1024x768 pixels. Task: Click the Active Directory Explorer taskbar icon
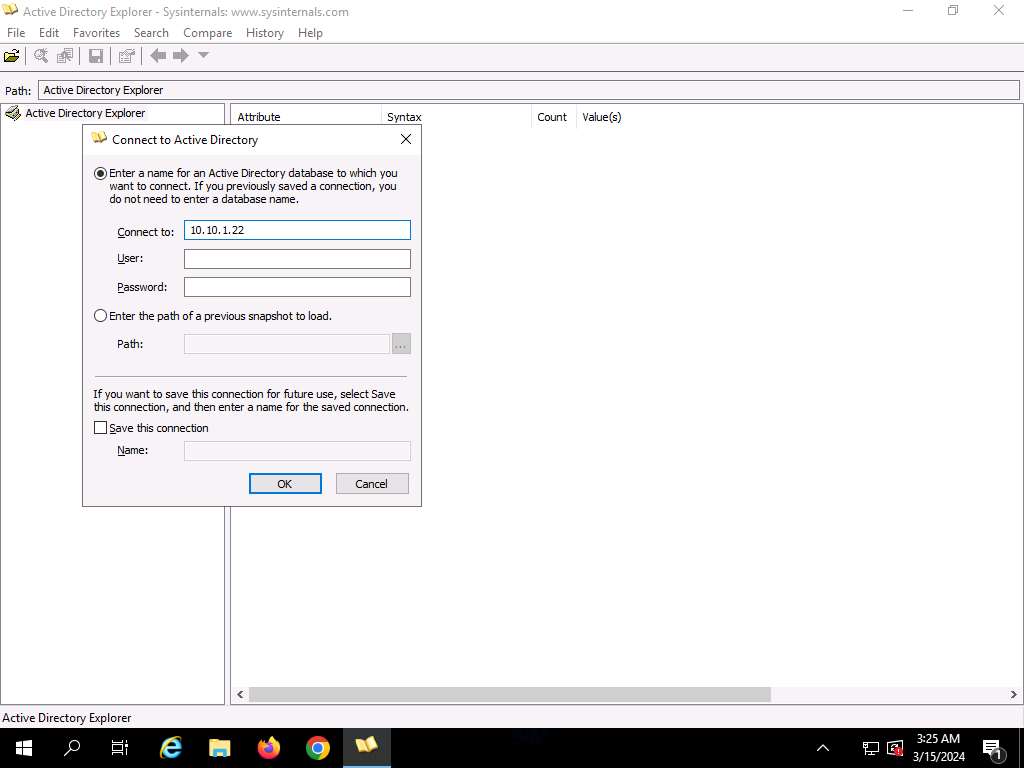pyautogui.click(x=366, y=747)
